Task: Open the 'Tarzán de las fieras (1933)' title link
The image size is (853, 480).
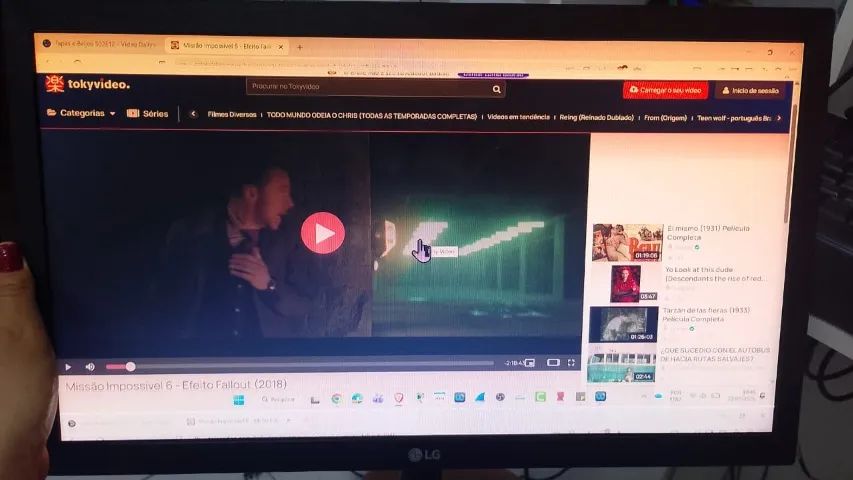Action: [706, 315]
